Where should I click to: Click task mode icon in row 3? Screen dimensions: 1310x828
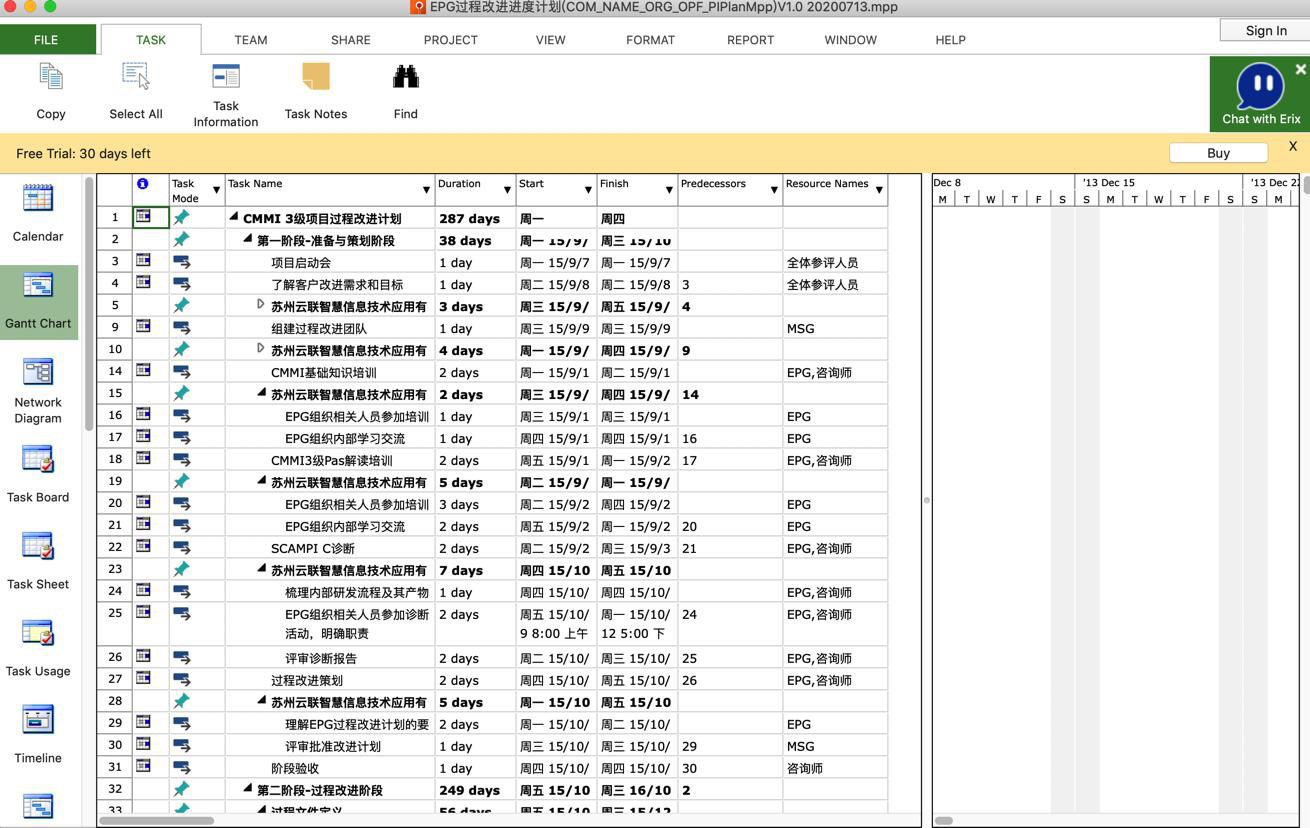point(181,262)
